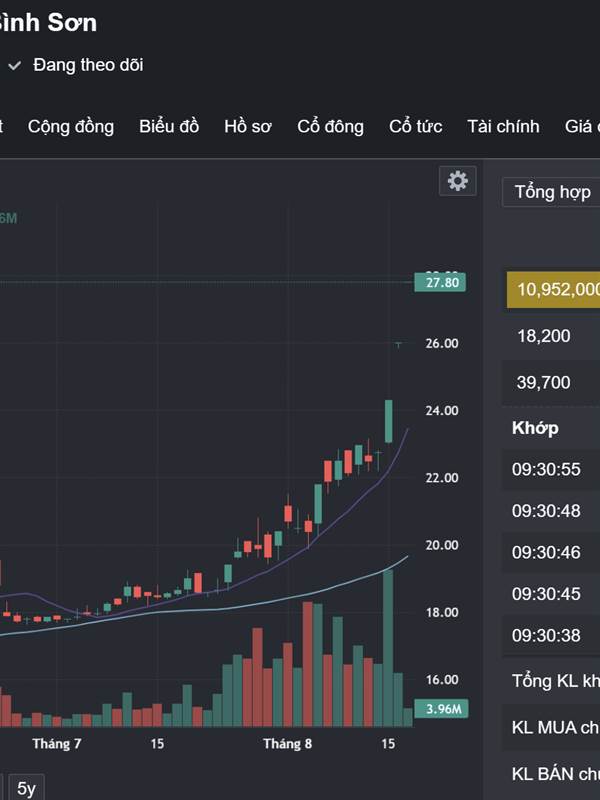Open the 'Cổ tức' tab

[415, 127]
